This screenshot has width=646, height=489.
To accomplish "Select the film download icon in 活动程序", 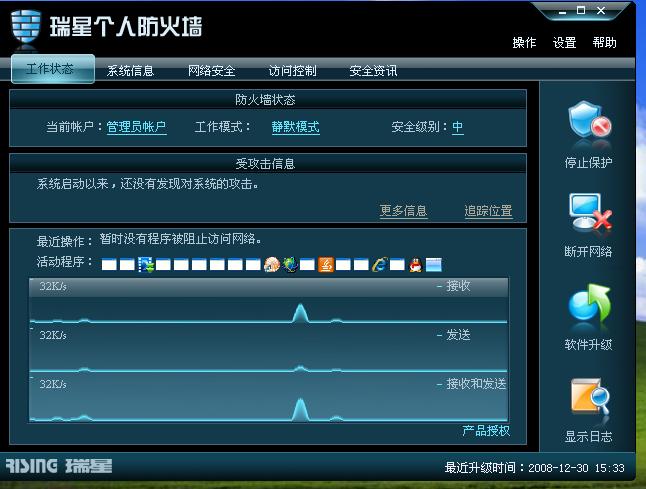I will click(145, 264).
